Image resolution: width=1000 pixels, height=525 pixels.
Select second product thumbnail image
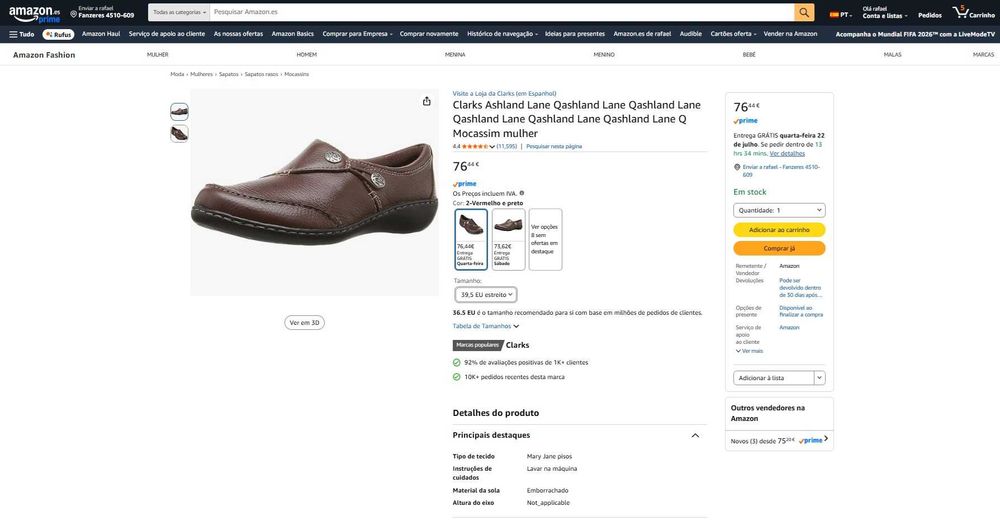coord(179,133)
